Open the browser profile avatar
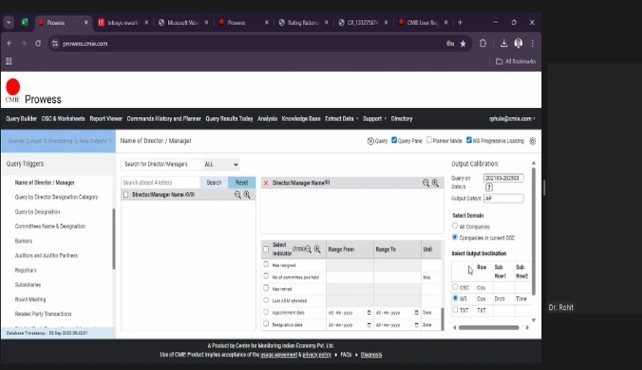Image resolution: width=642 pixels, height=370 pixels. coord(518,43)
